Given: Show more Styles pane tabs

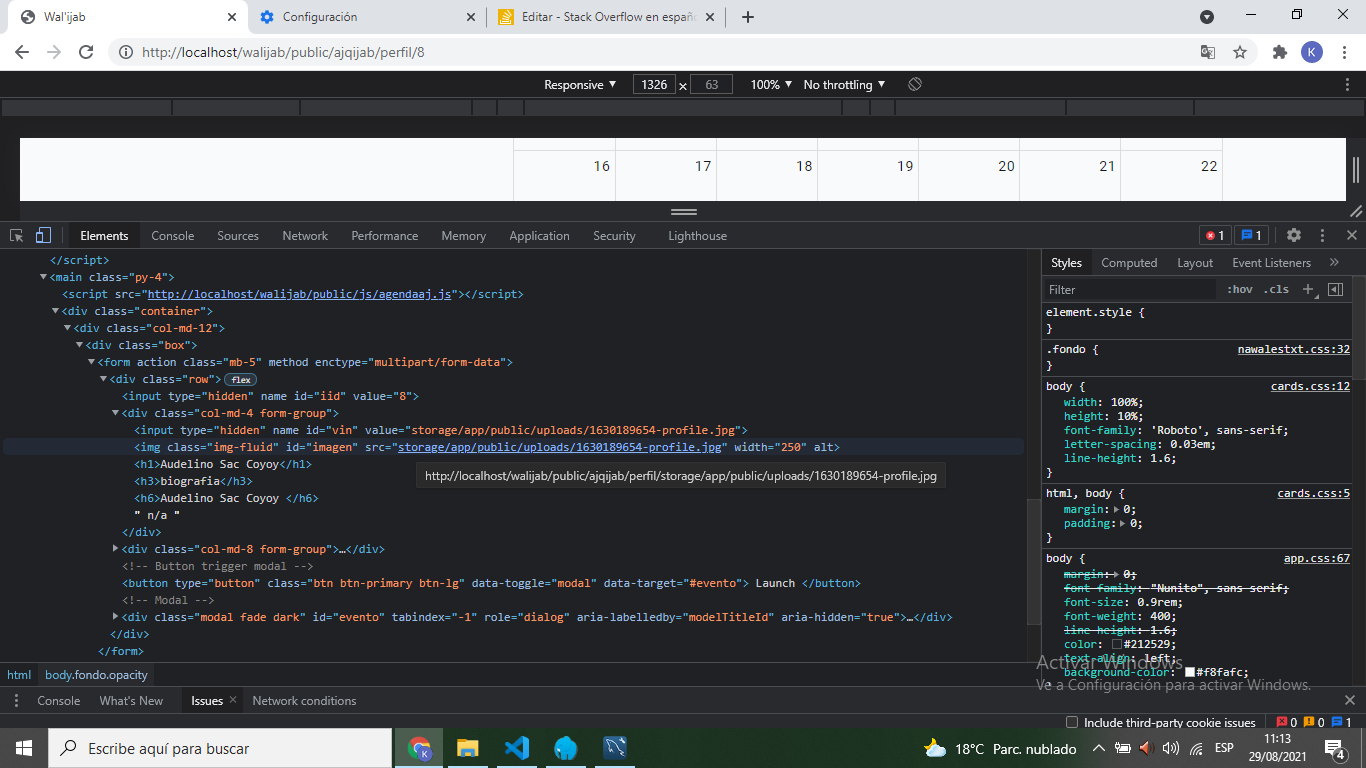Looking at the screenshot, I should coord(1334,262).
